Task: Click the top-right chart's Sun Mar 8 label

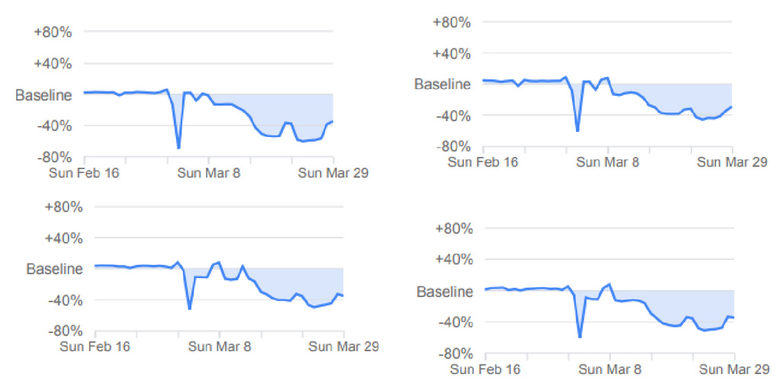Action: [x=608, y=162]
